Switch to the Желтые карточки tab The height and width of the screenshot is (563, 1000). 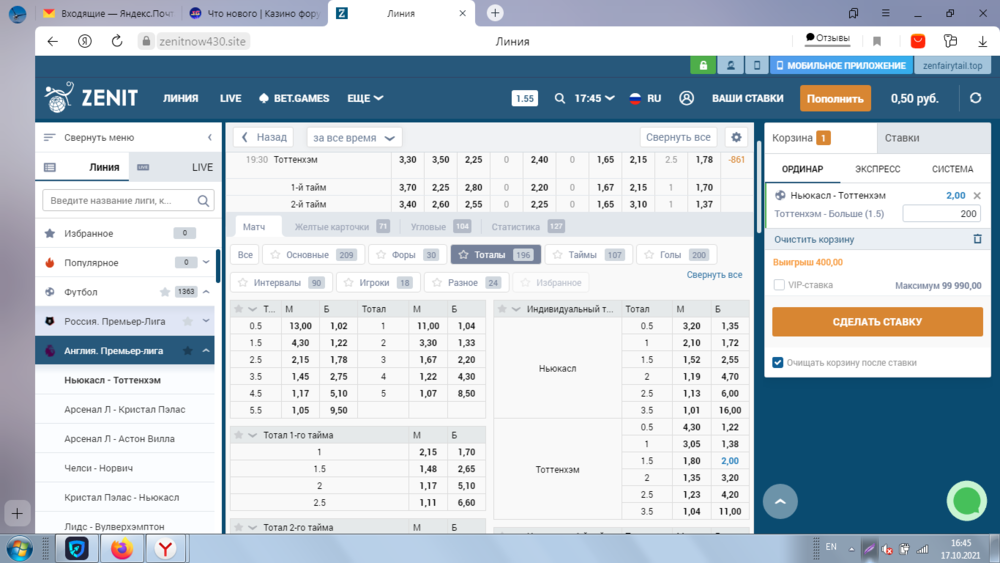tap(342, 226)
